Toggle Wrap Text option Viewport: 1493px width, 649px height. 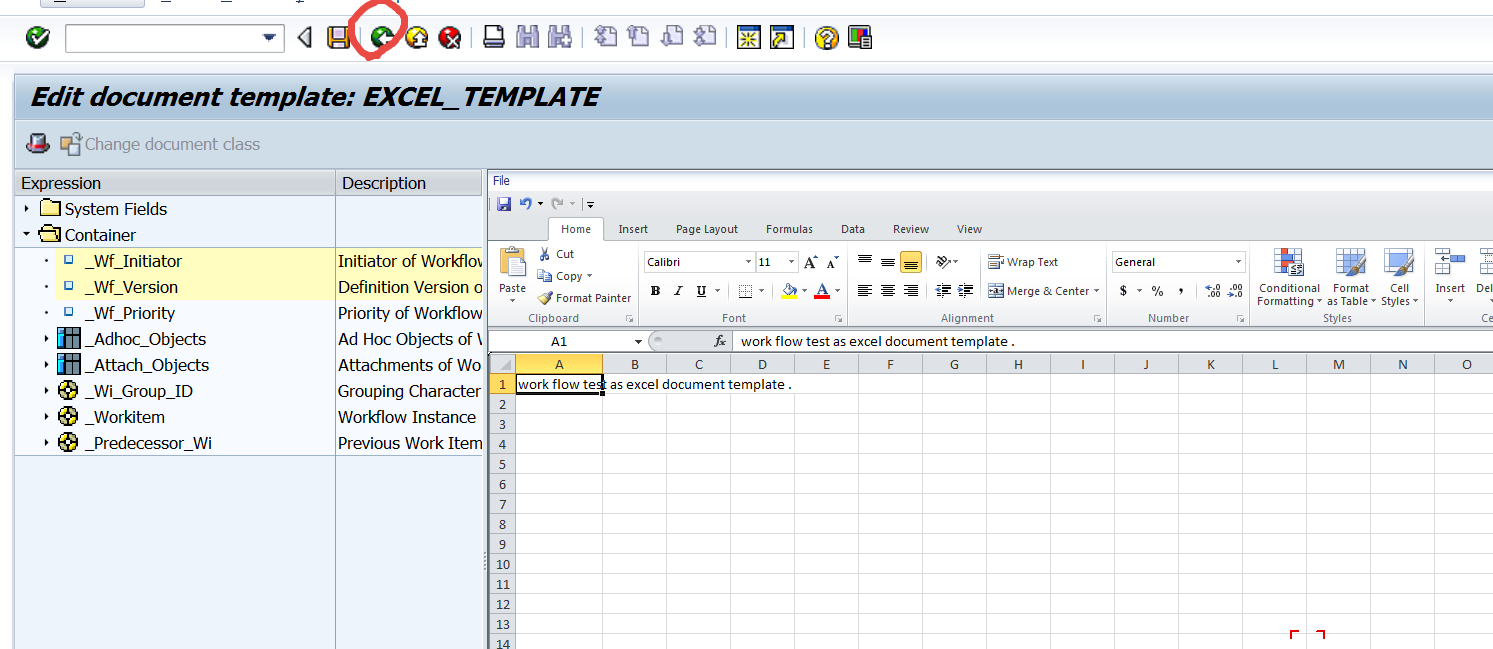[x=1023, y=262]
